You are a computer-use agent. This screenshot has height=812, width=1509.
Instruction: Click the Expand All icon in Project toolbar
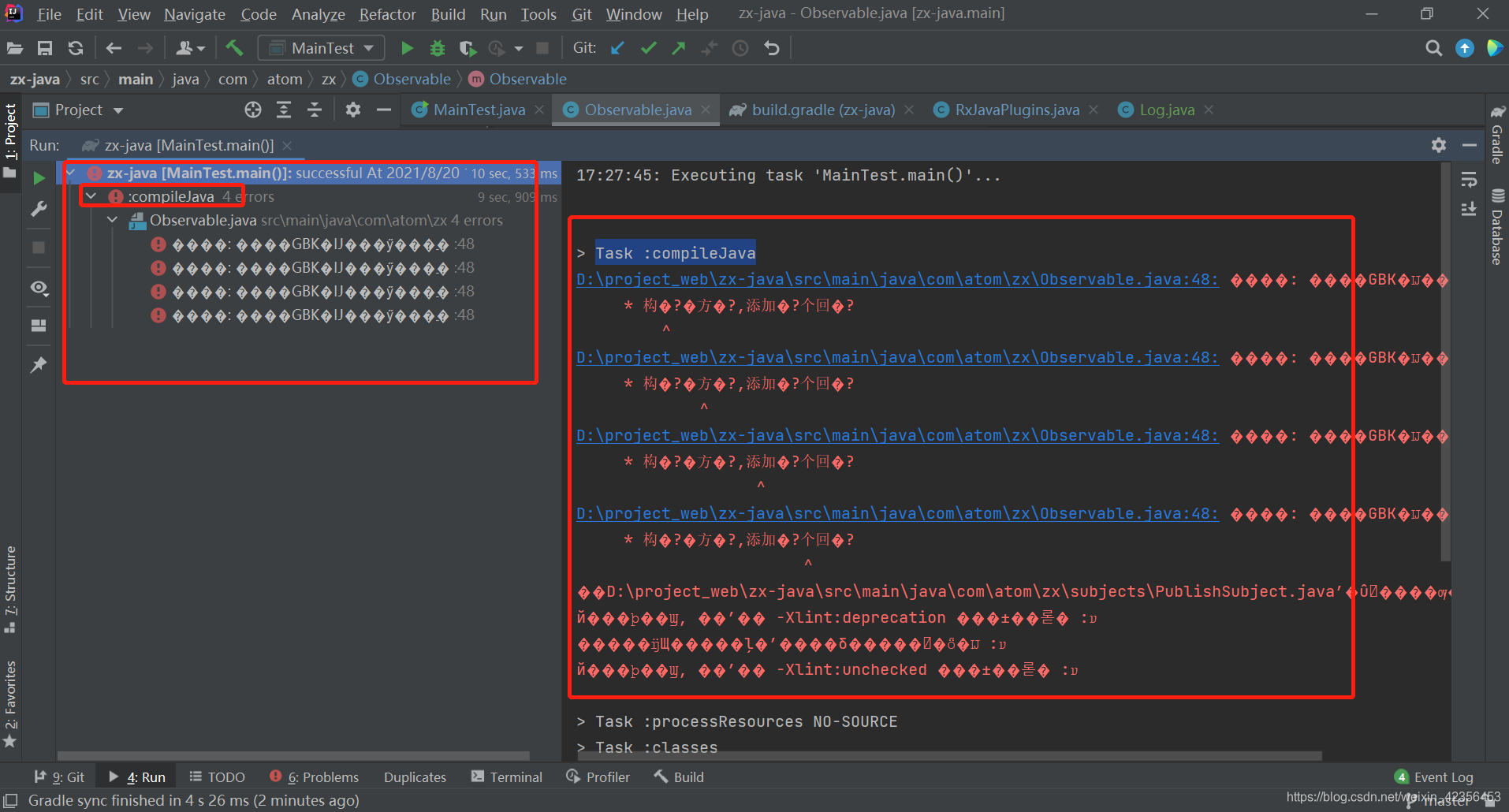point(284,110)
